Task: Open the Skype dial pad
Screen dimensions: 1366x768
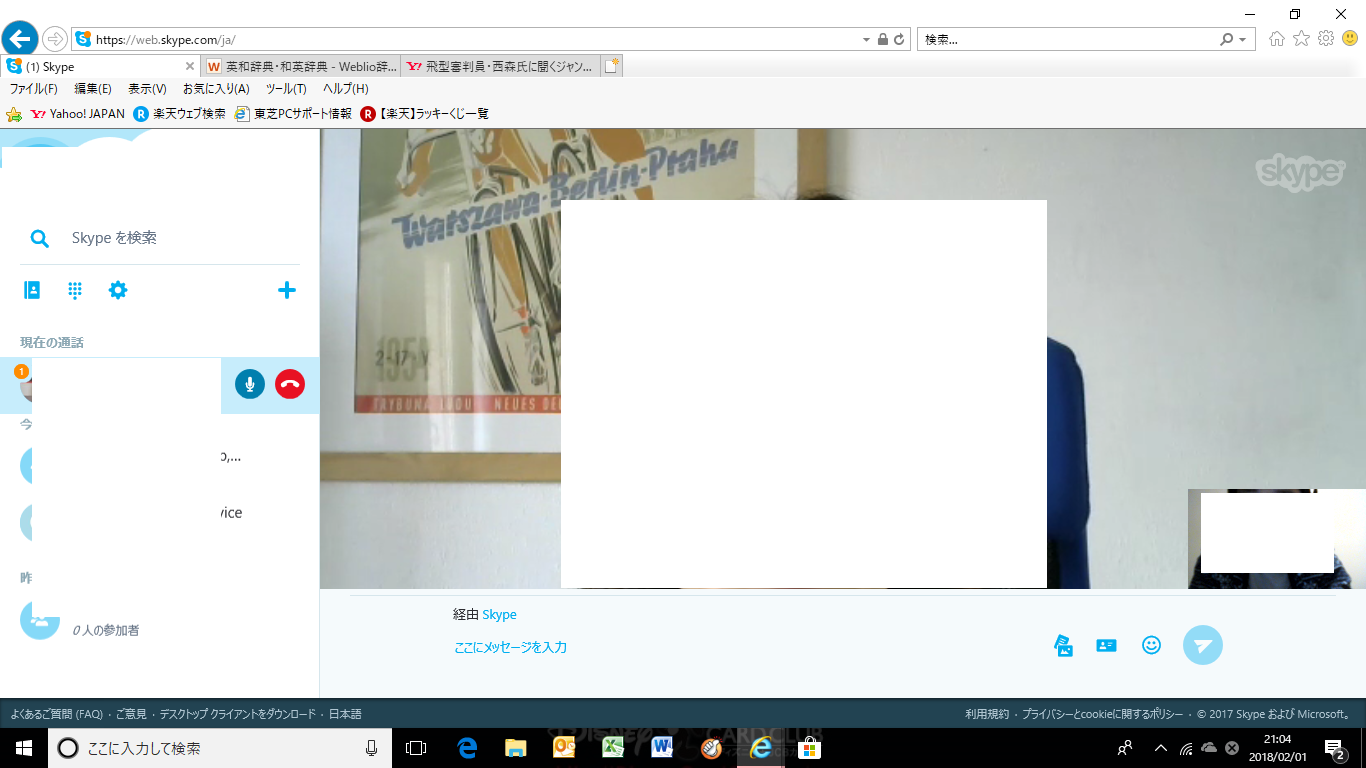Action: [x=75, y=290]
